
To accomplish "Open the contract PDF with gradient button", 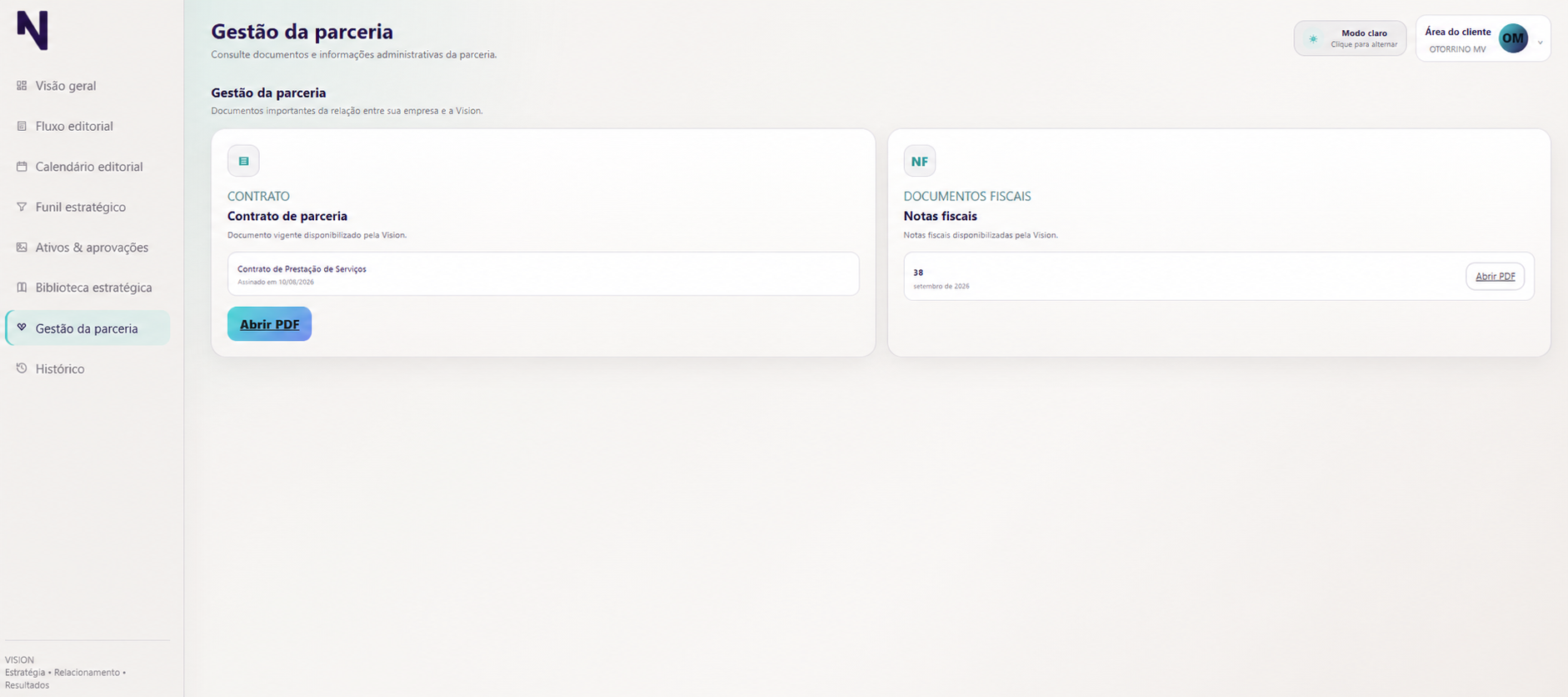I will (269, 324).
